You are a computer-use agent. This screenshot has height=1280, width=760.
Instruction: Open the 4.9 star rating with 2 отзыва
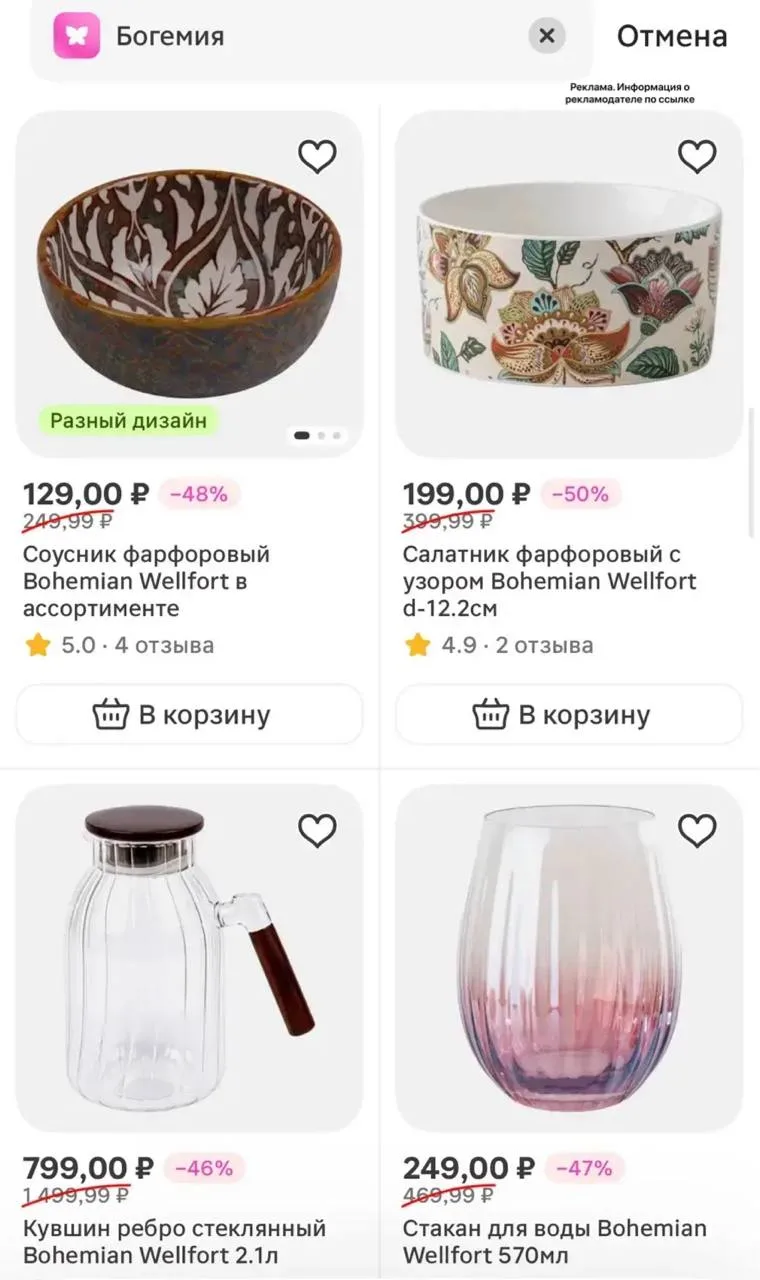498,645
